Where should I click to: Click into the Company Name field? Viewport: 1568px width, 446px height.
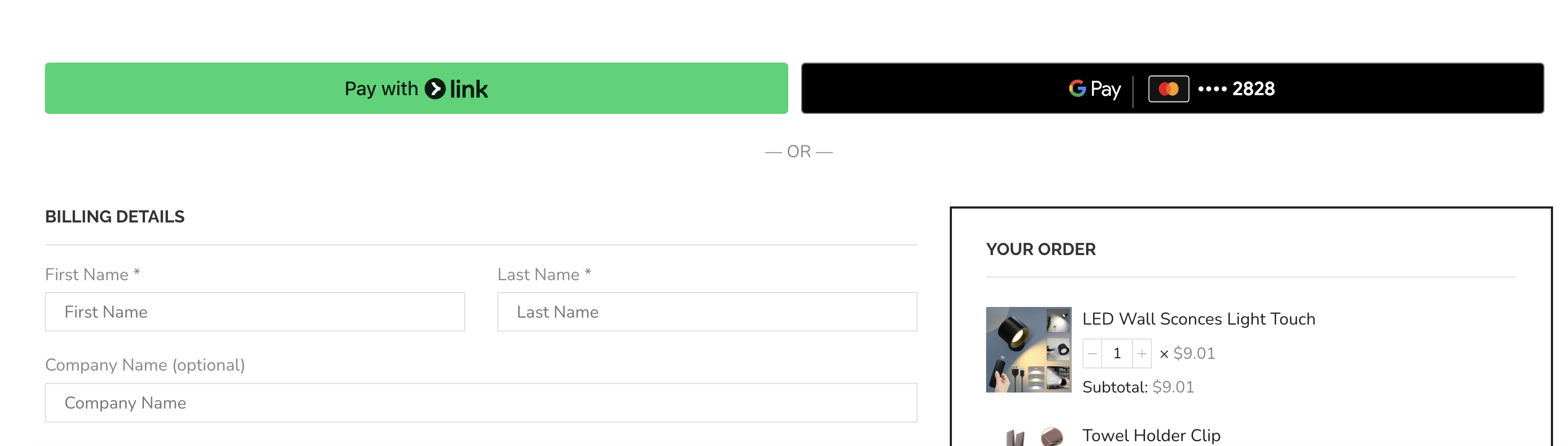(481, 403)
